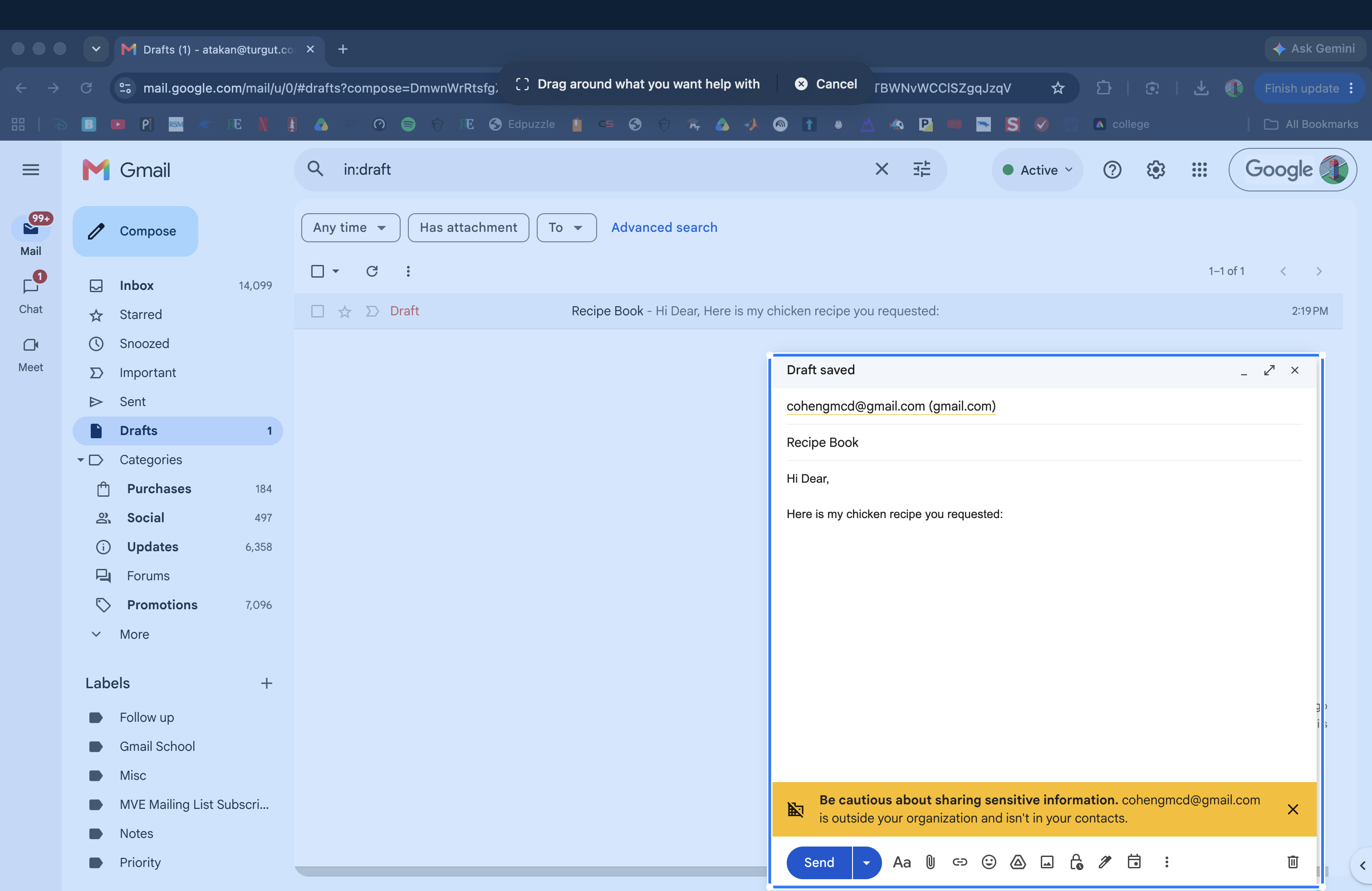Refresh the drafts list
This screenshot has height=891, width=1372.
pyautogui.click(x=372, y=271)
